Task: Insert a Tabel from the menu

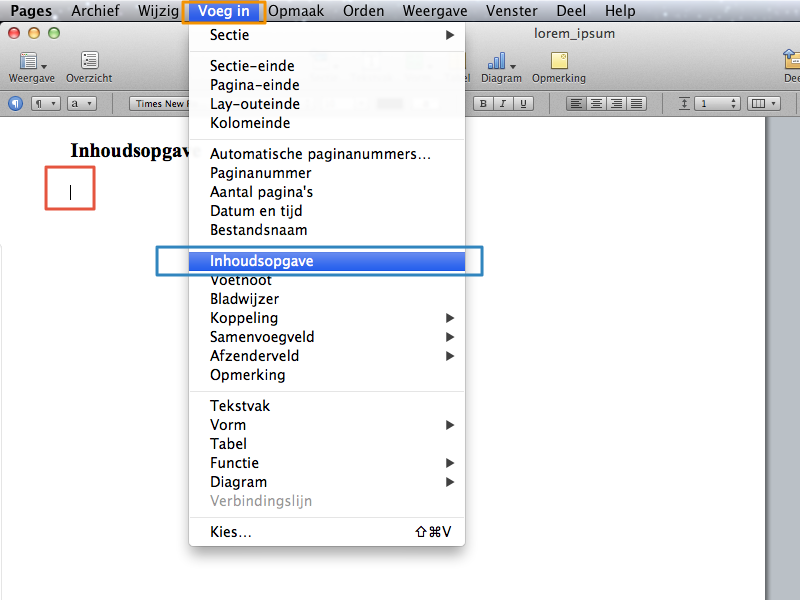Action: coord(327,444)
